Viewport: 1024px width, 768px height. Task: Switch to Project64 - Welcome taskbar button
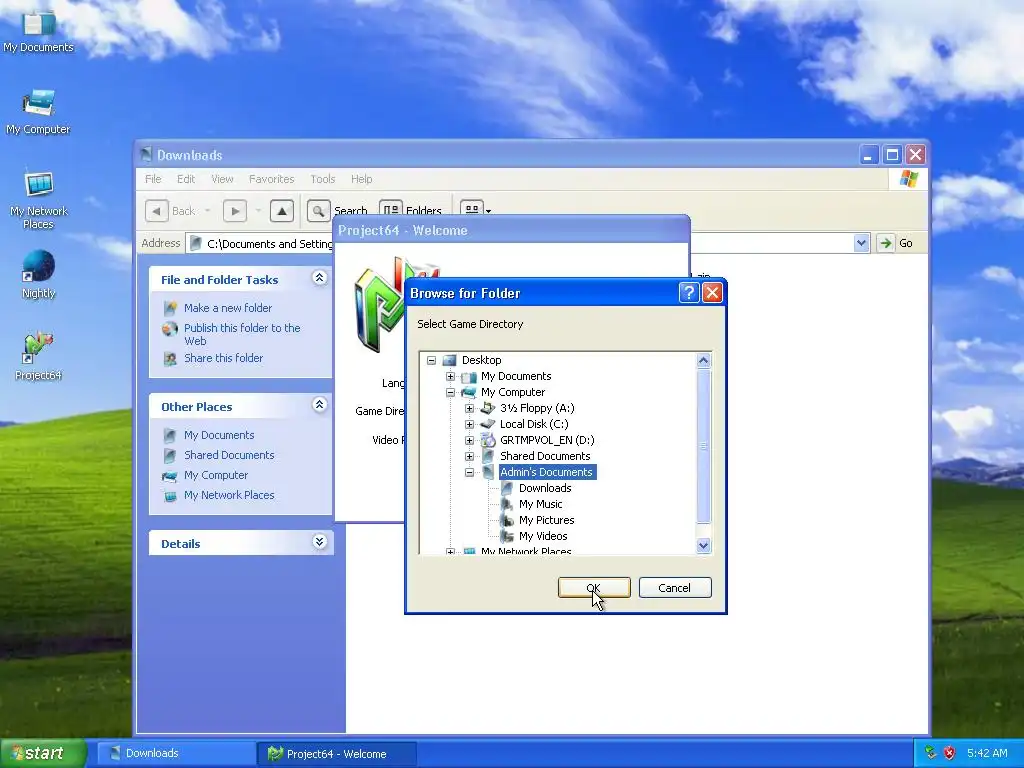[x=336, y=754]
